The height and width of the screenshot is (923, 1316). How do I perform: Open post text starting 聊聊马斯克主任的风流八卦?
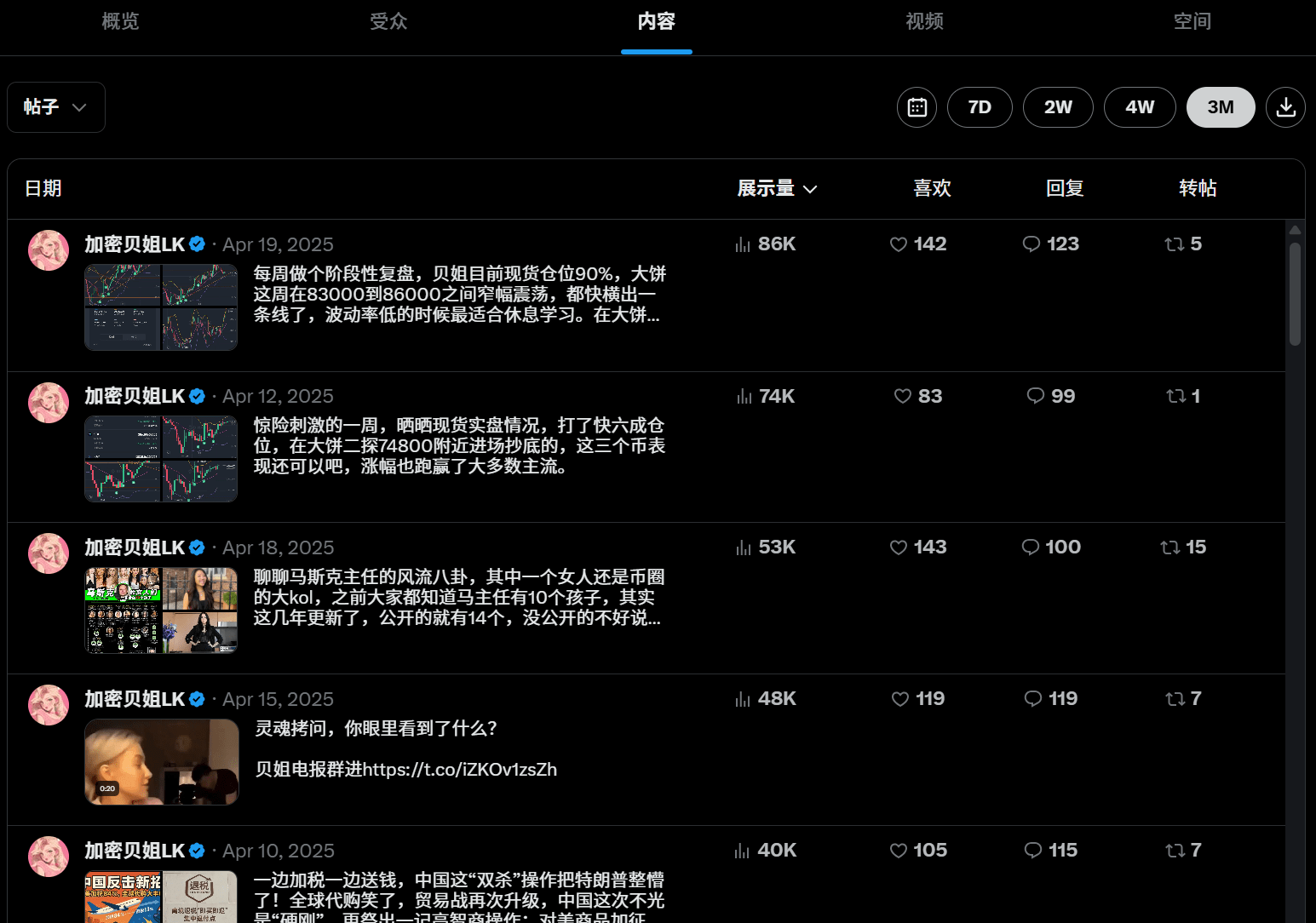click(x=459, y=598)
